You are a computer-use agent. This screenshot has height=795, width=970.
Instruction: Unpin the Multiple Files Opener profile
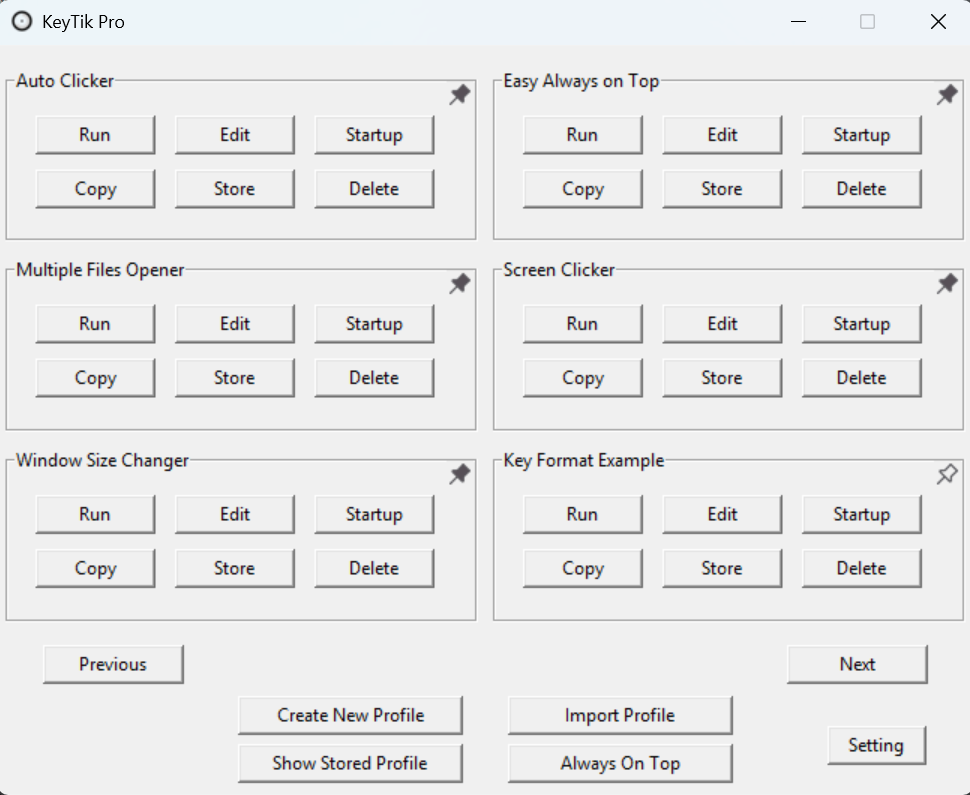[x=460, y=283]
